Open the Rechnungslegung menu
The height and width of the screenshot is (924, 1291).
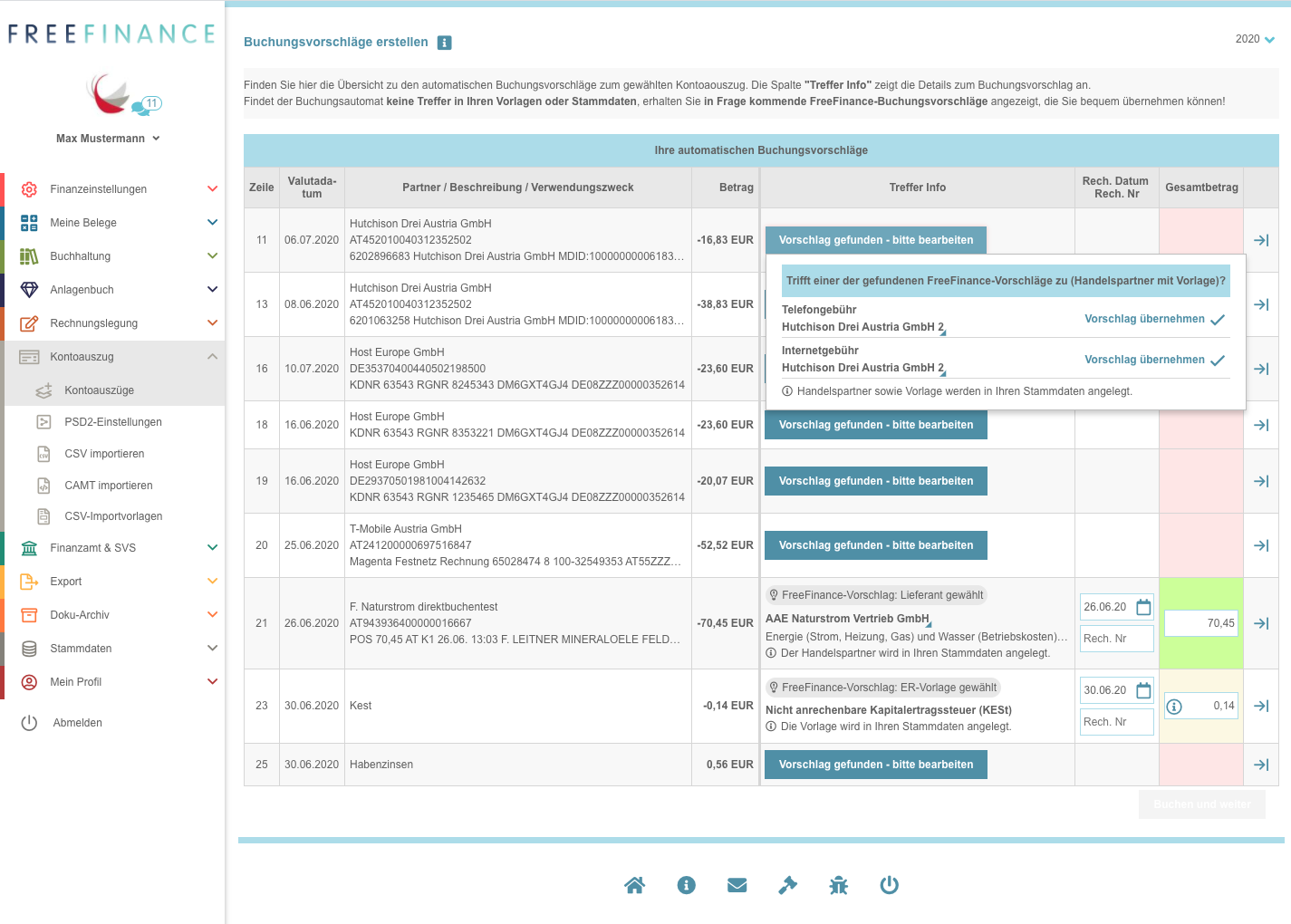coord(114,323)
